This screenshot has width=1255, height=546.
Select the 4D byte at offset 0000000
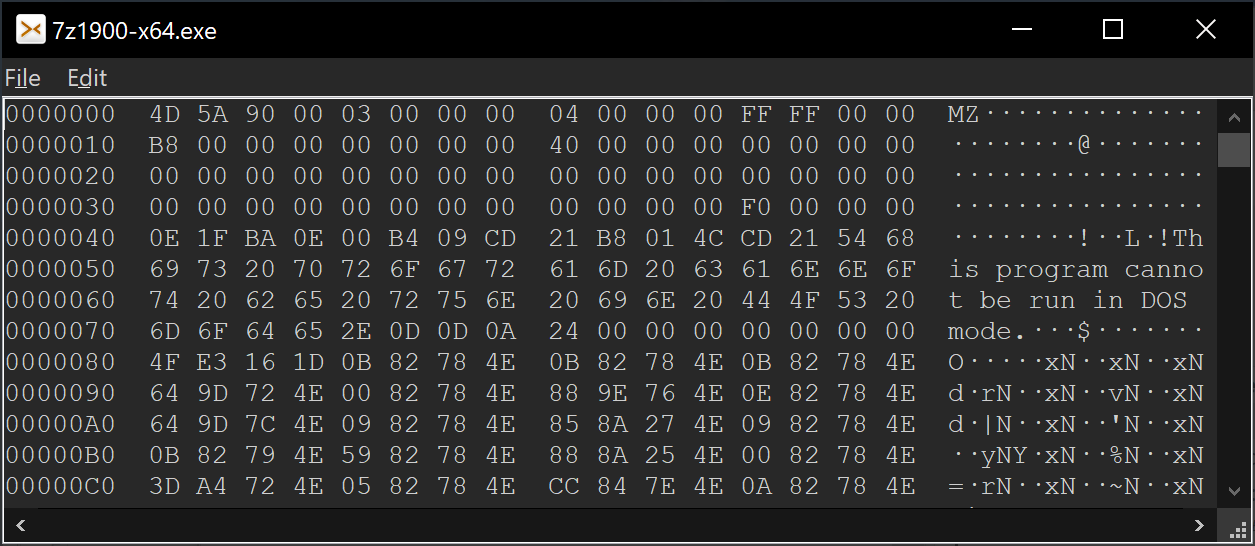(162, 114)
